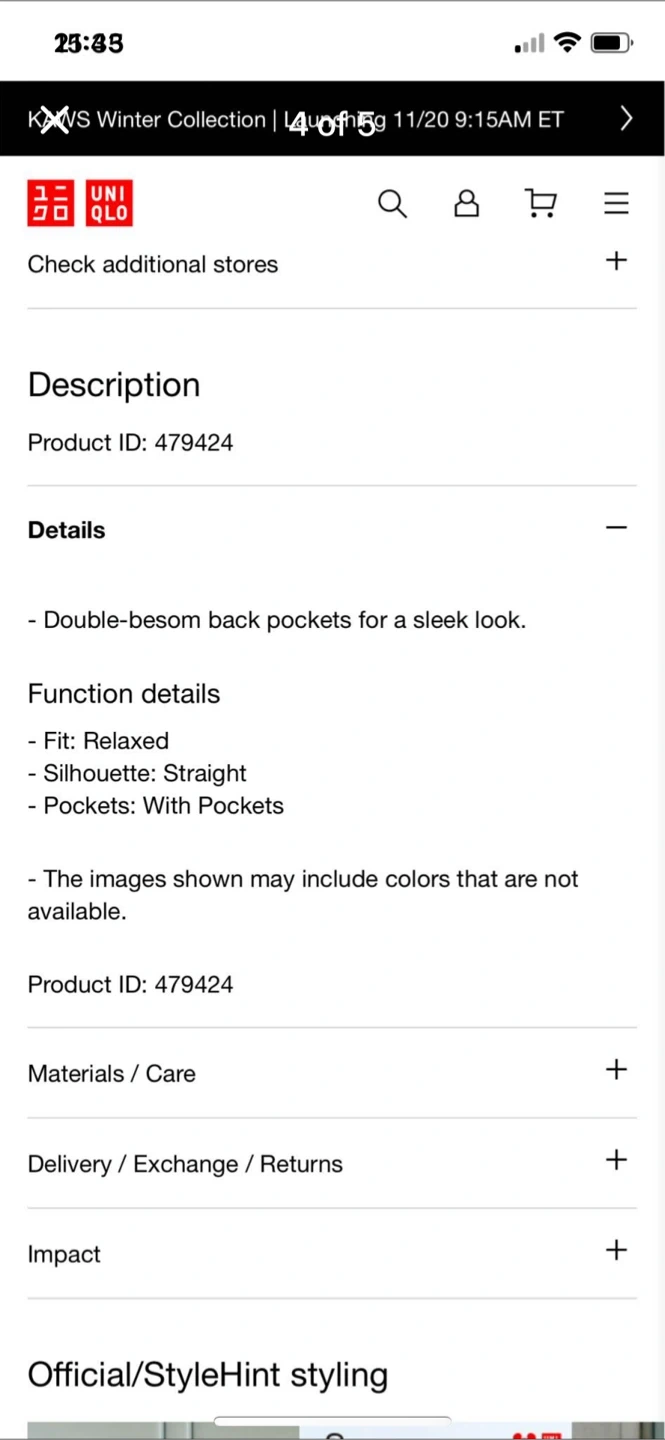This screenshot has height=1440, width=665.
Task: Open the hamburger menu
Action: [616, 204]
